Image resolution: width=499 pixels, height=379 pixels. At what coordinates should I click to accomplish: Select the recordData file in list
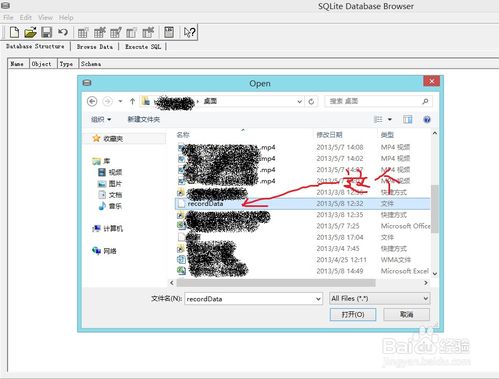tap(303, 203)
